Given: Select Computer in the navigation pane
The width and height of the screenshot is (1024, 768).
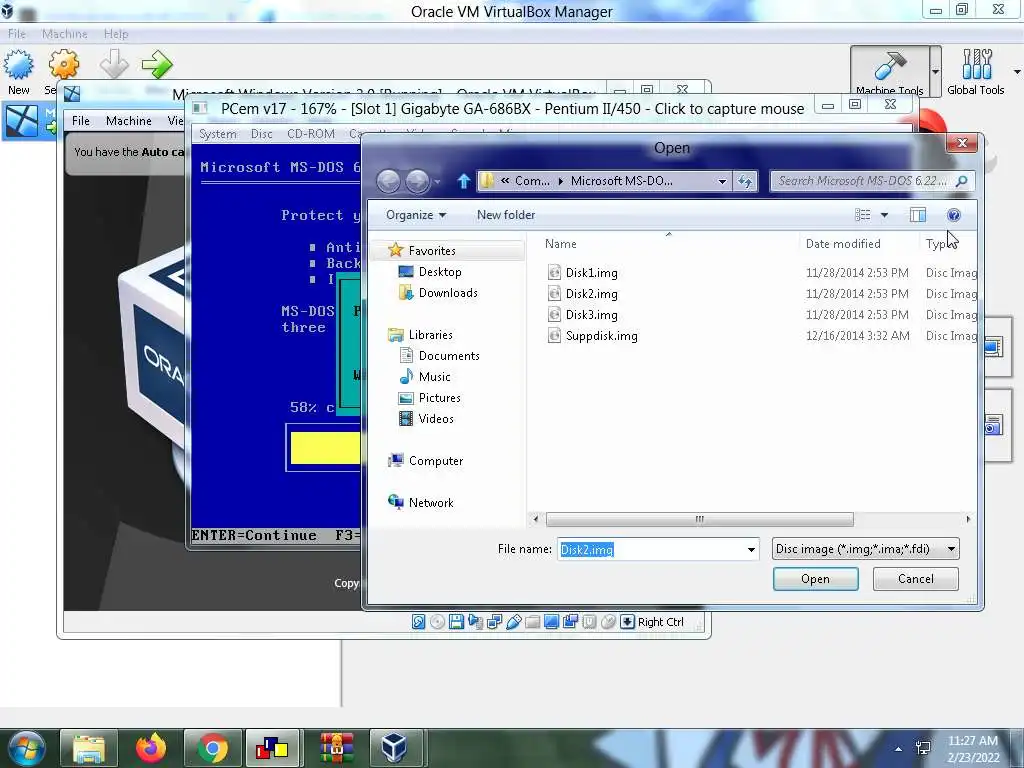Looking at the screenshot, I should (436, 460).
